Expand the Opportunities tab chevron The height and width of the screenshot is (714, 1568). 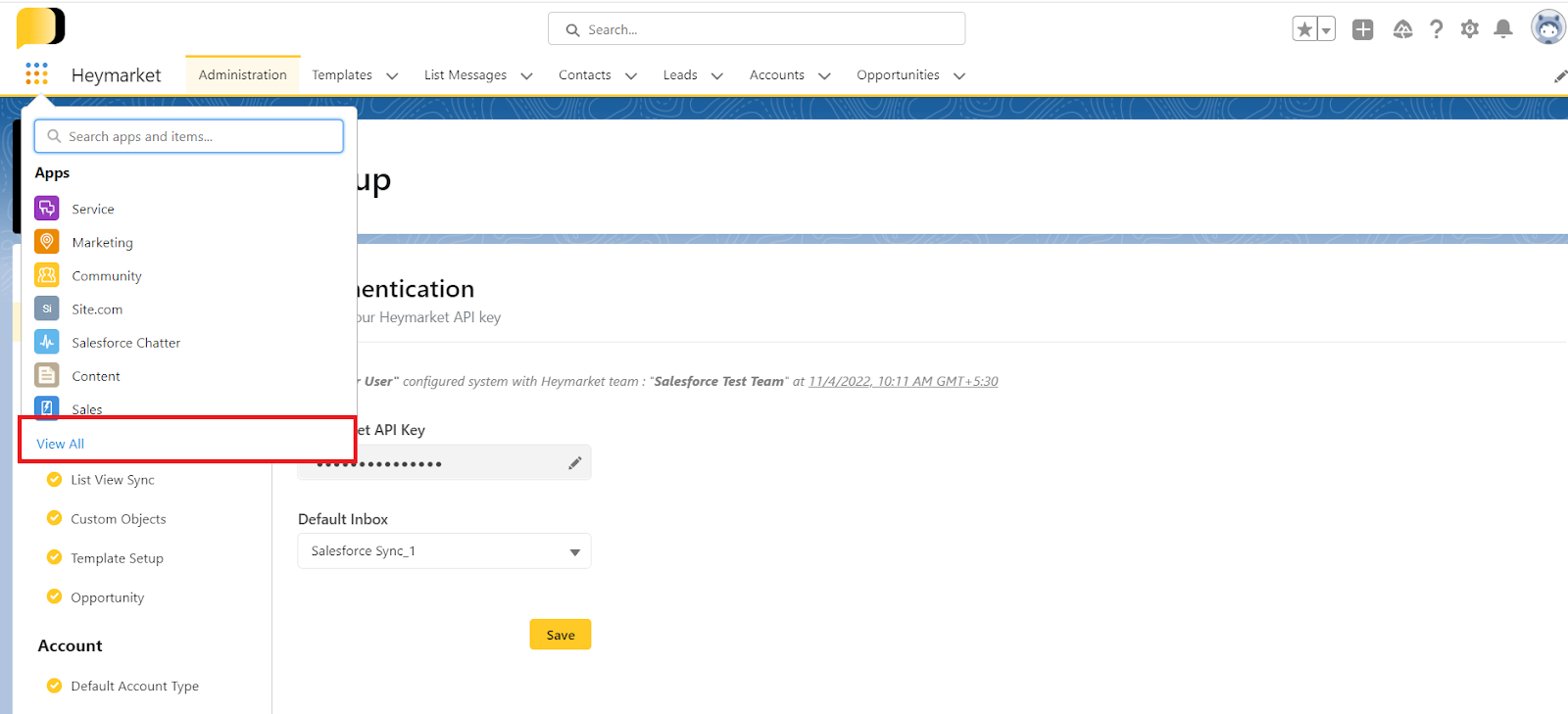959,75
